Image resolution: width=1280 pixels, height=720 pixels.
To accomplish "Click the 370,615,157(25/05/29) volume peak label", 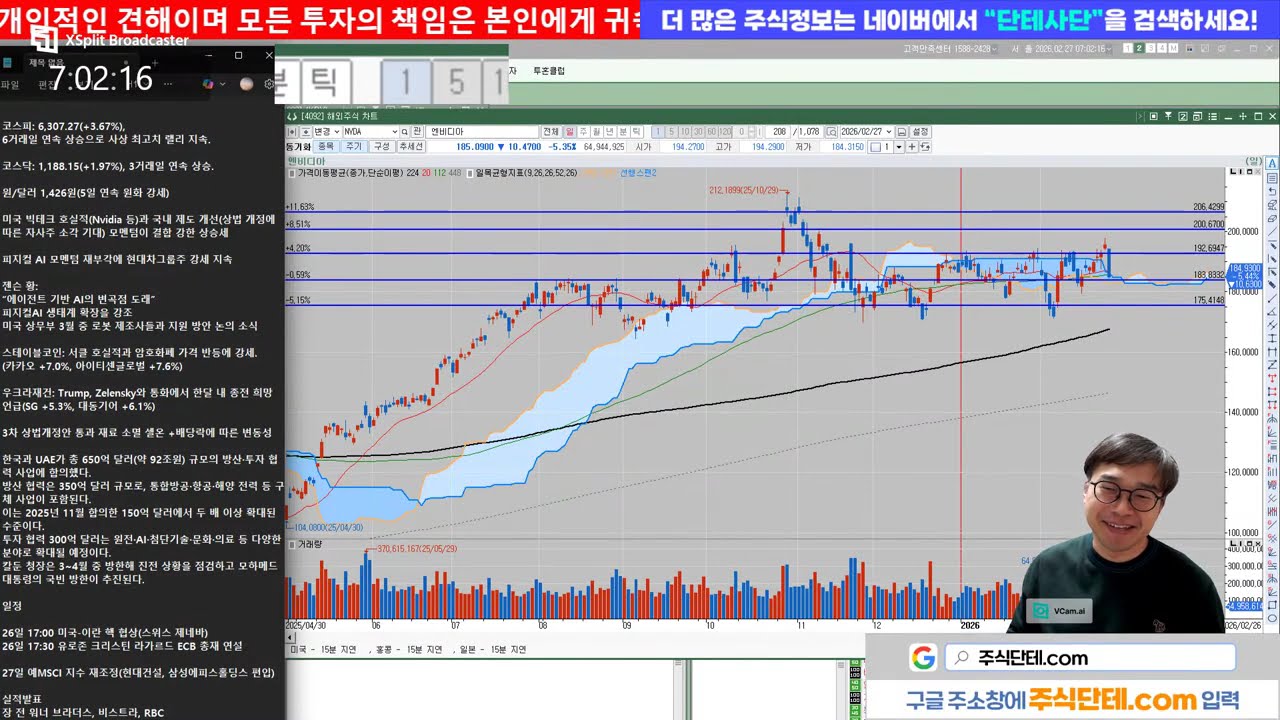I will coord(416,549).
